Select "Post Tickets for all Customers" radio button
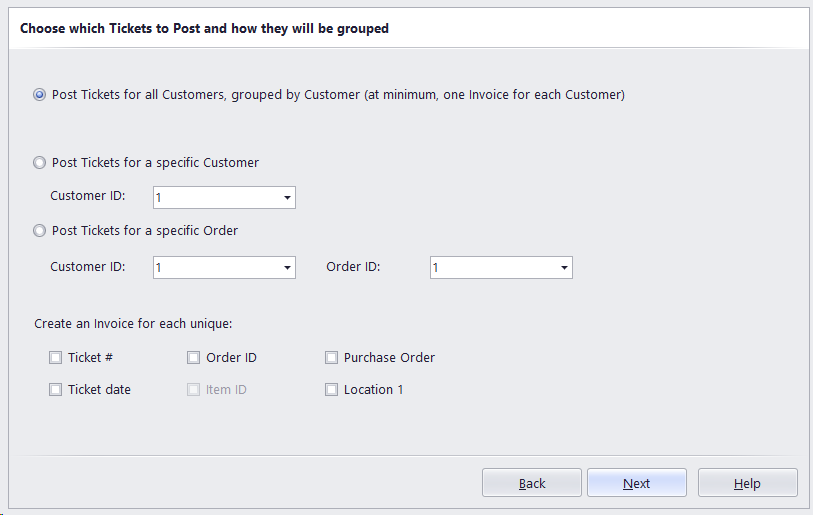 40,95
